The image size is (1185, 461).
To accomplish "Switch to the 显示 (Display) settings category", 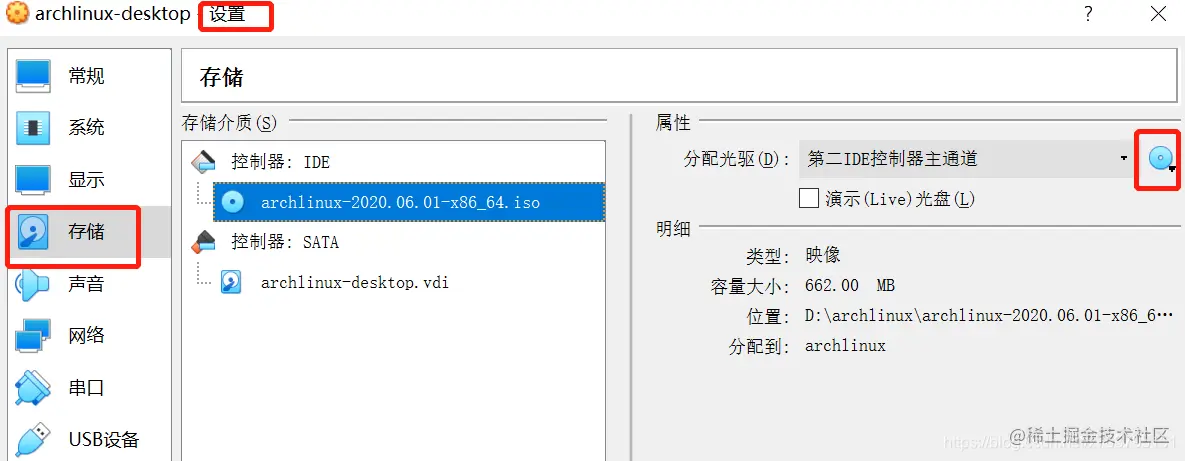I will point(89,180).
